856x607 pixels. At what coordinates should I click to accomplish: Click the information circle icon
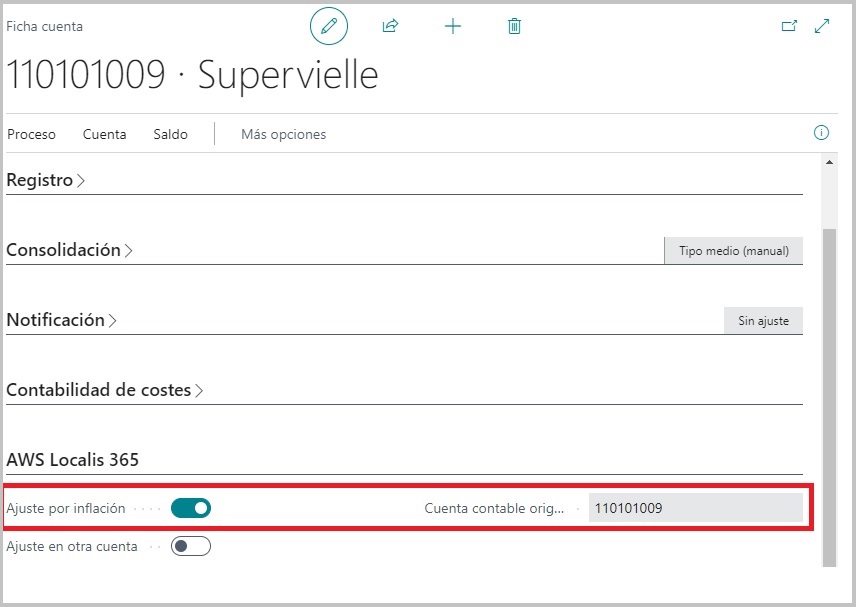point(821,133)
